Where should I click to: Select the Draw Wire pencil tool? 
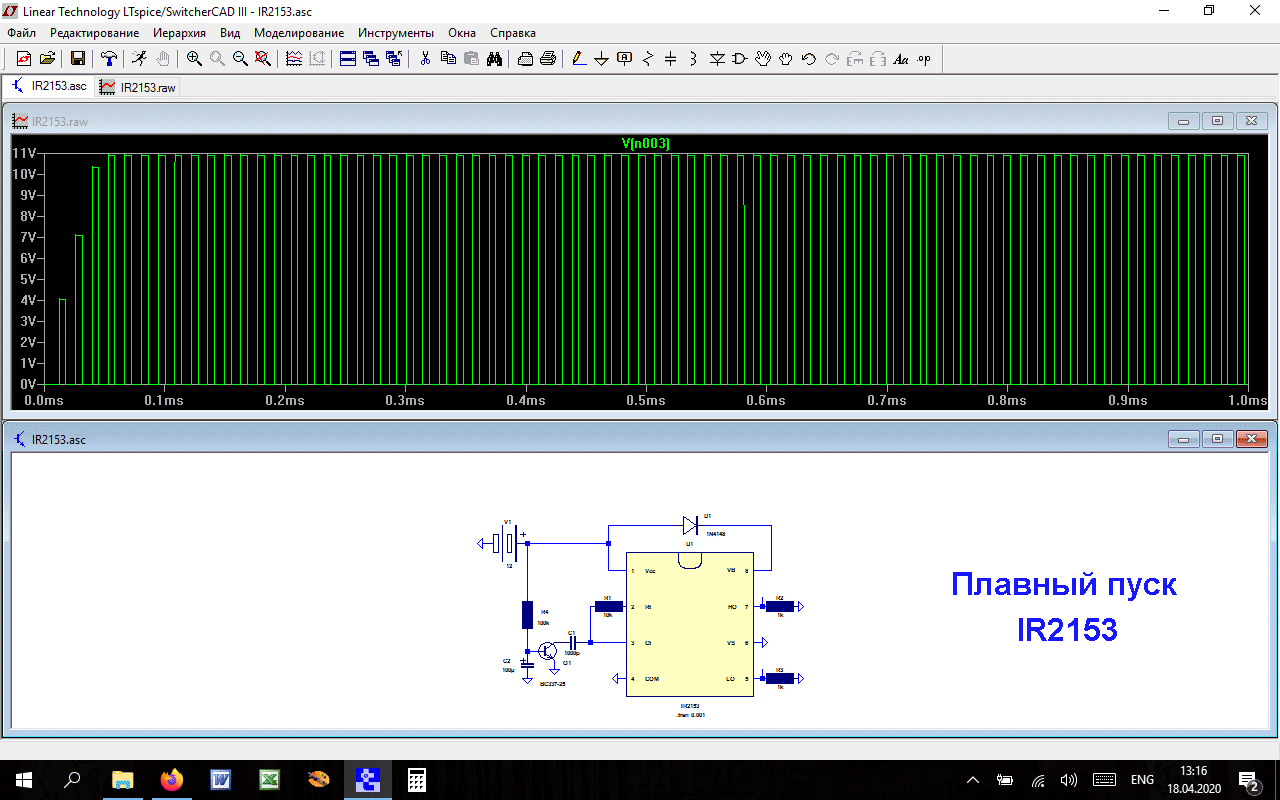(579, 59)
